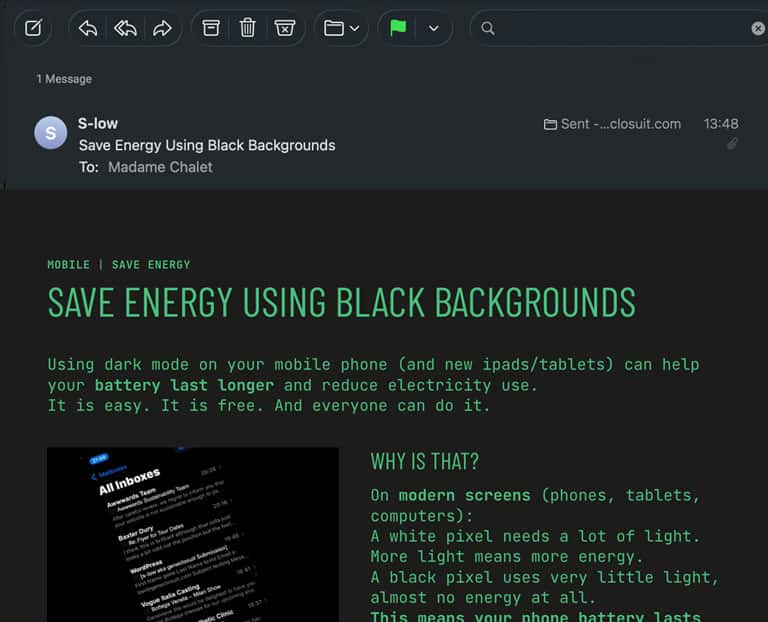Toggle the green flag on message
This screenshot has height=622, width=768.
click(398, 28)
